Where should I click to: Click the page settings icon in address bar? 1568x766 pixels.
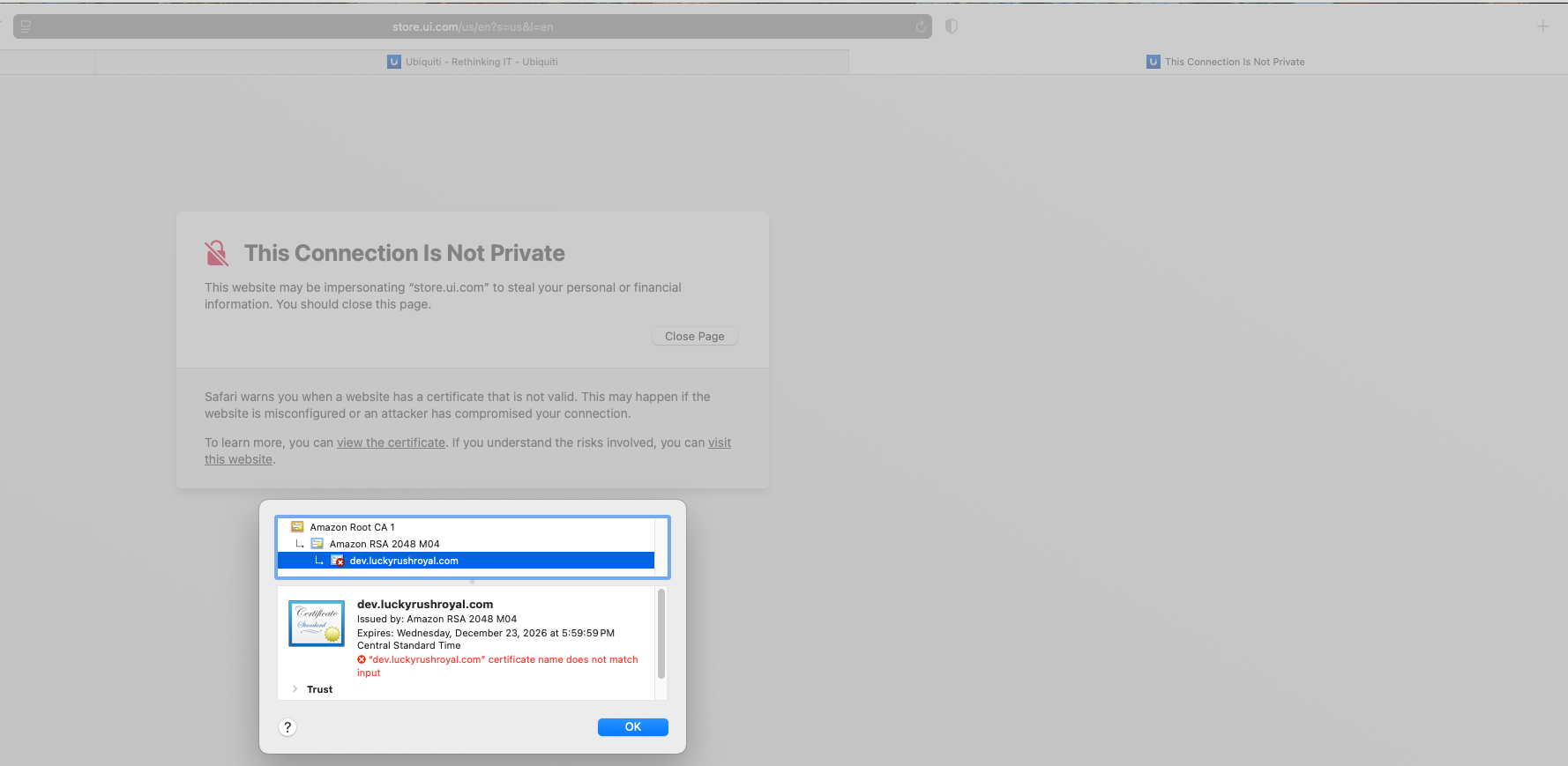(26, 26)
